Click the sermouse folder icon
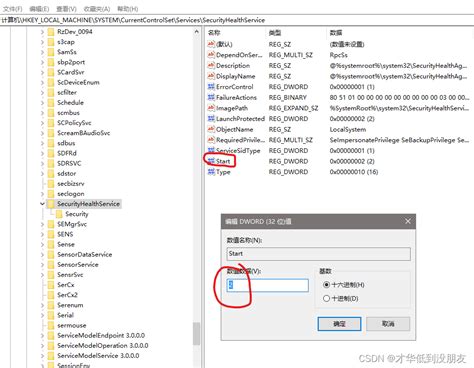The width and height of the screenshot is (474, 368). (51, 325)
